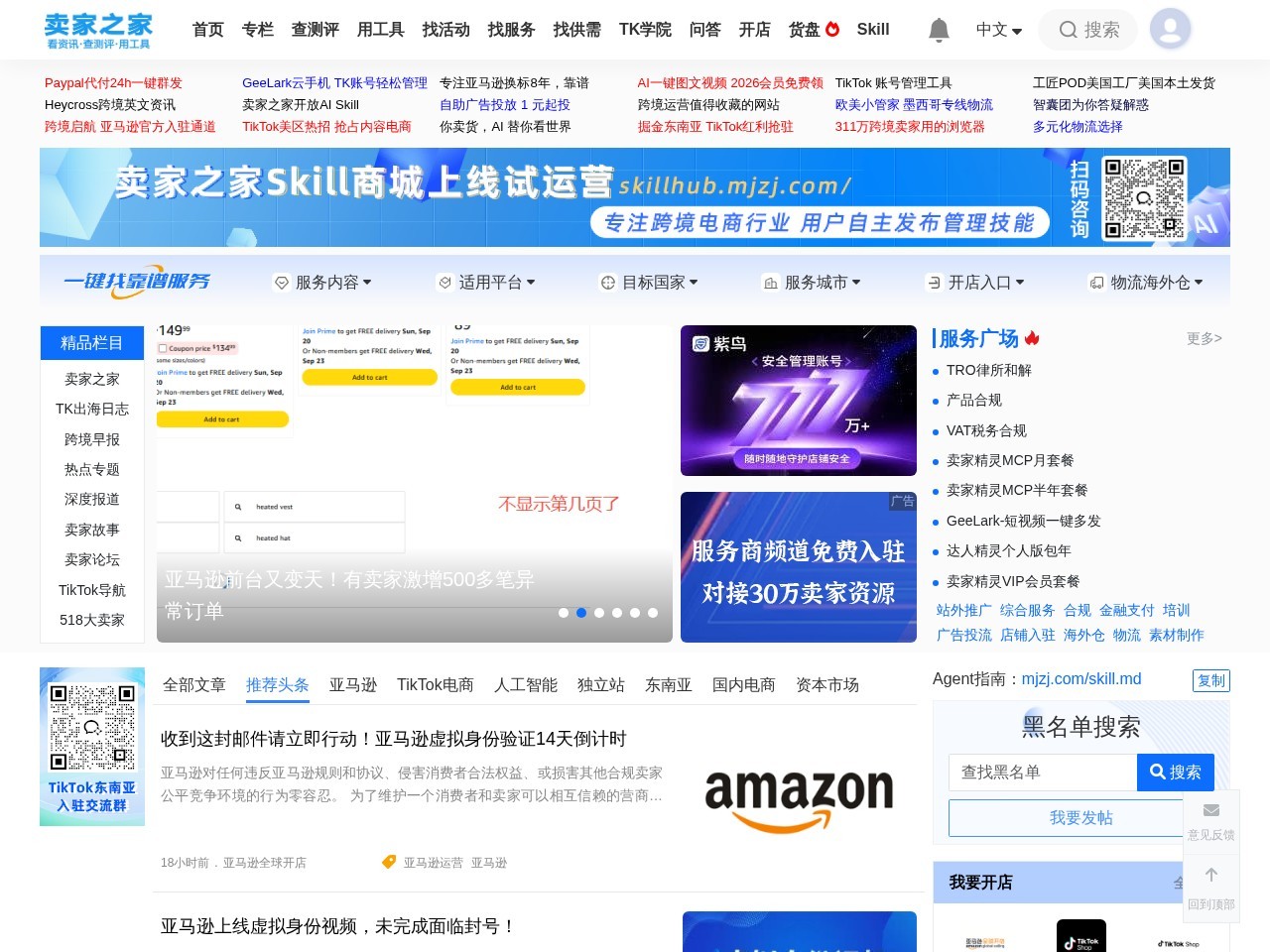
Task: Open the VAT税务合规 service link
Action: point(986,430)
